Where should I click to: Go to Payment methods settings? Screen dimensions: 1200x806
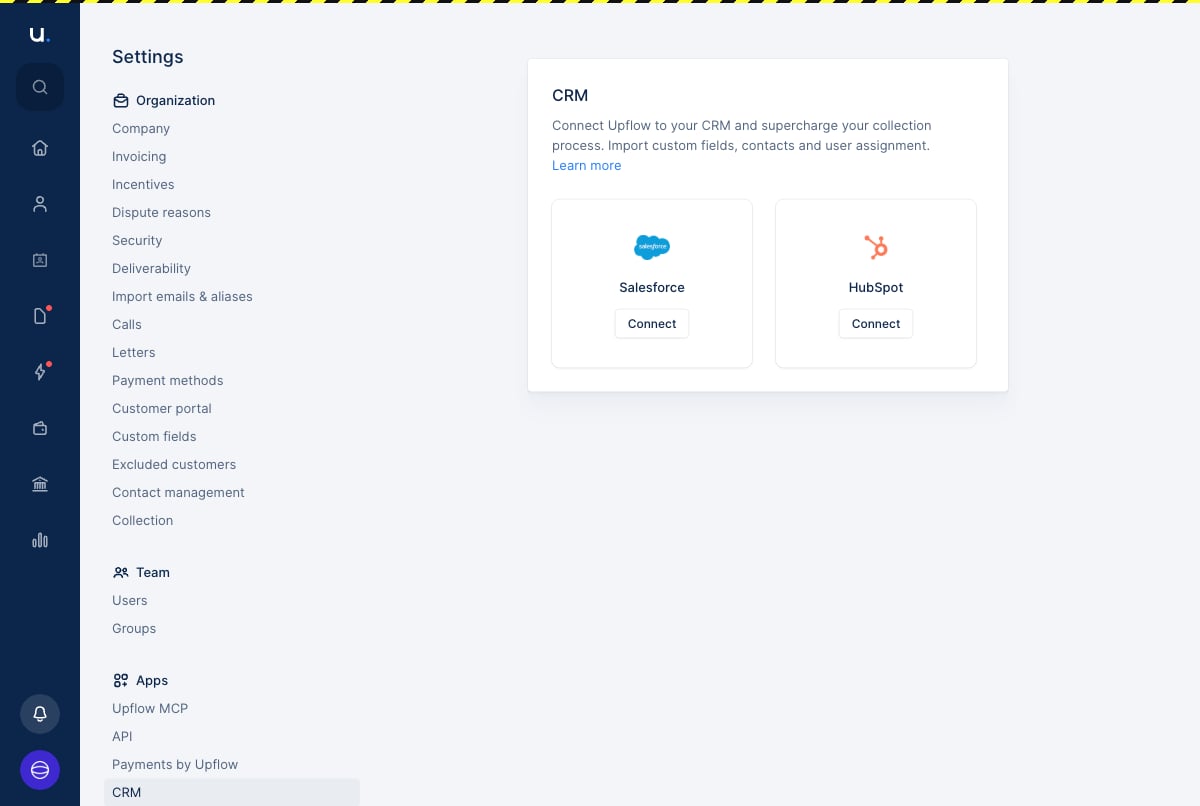click(168, 380)
